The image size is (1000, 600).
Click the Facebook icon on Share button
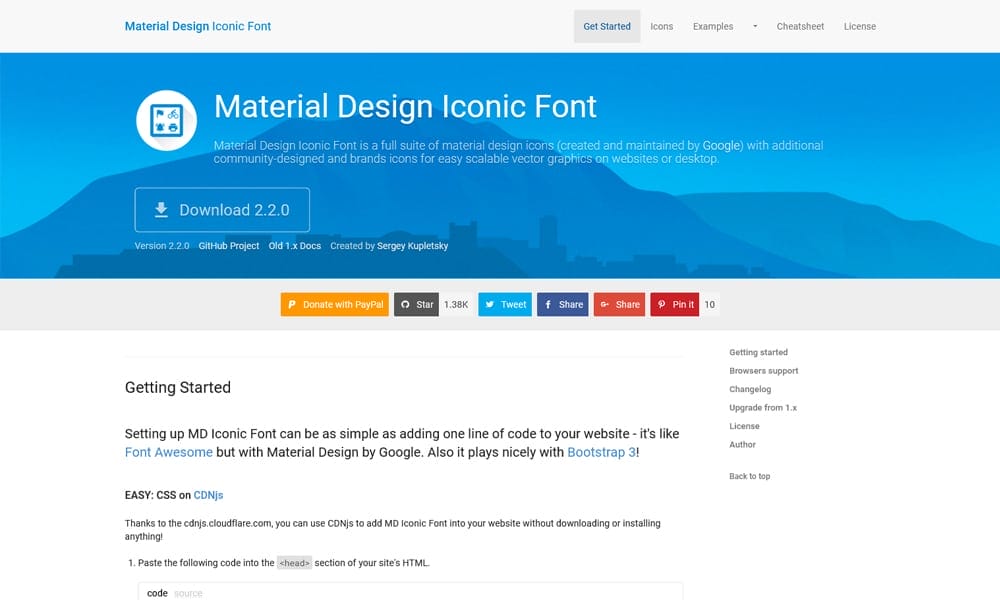tap(548, 304)
